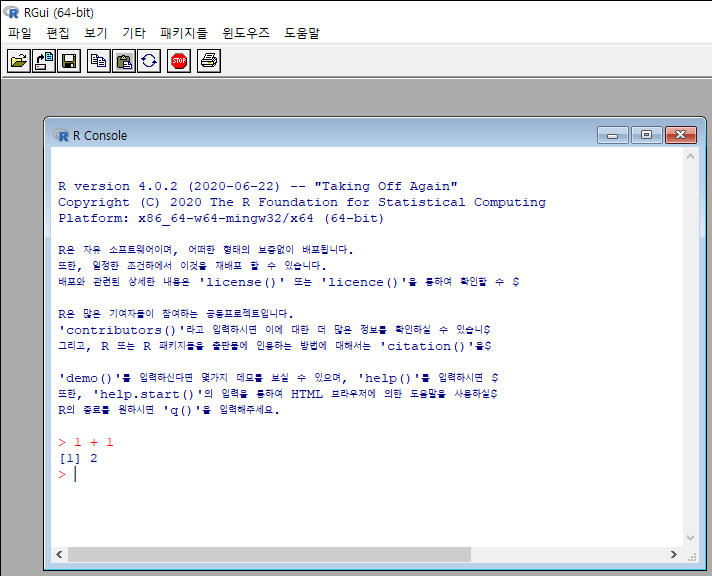Open the 편집 menu

[x=58, y=33]
